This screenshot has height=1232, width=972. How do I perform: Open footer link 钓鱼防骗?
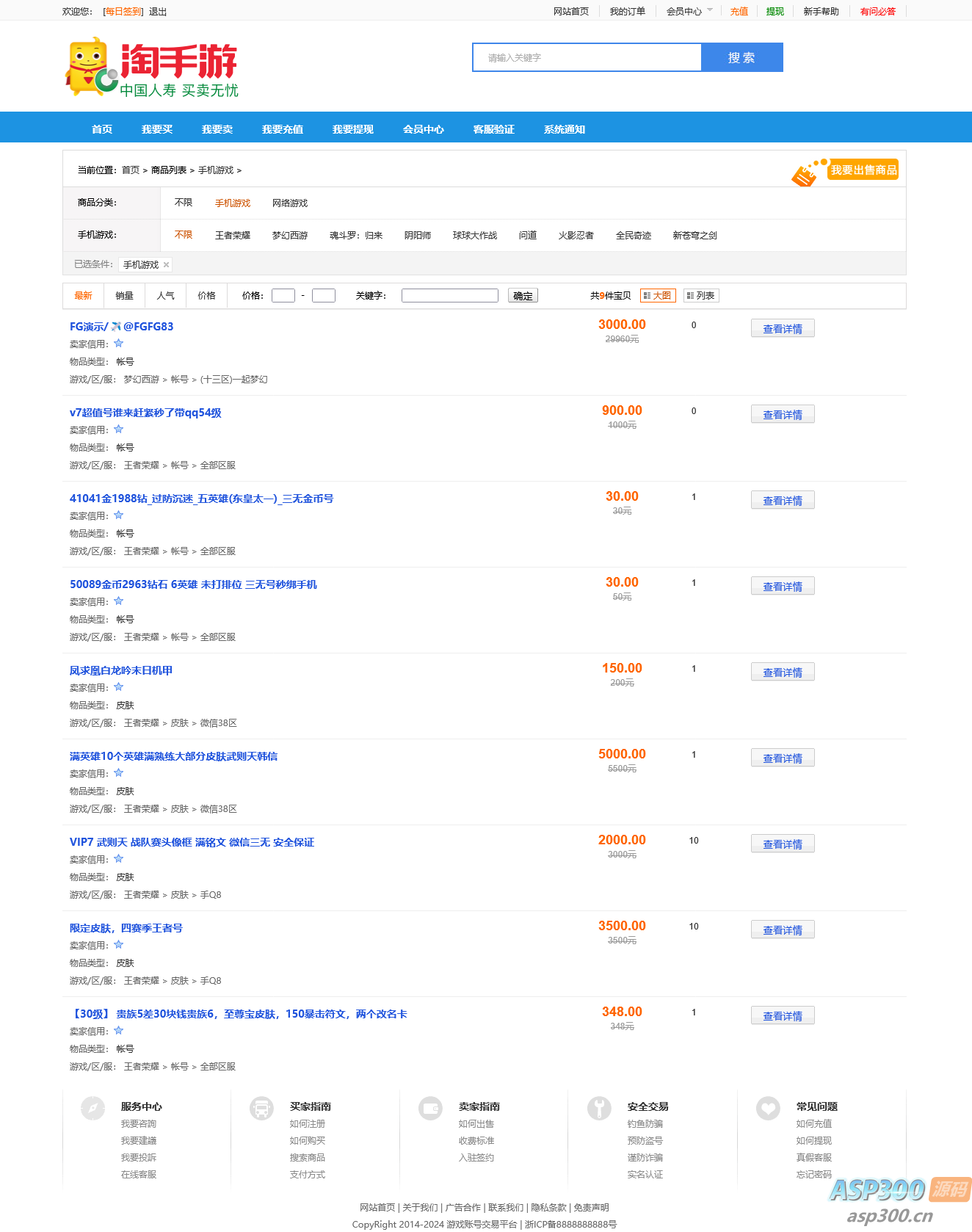point(645,1124)
